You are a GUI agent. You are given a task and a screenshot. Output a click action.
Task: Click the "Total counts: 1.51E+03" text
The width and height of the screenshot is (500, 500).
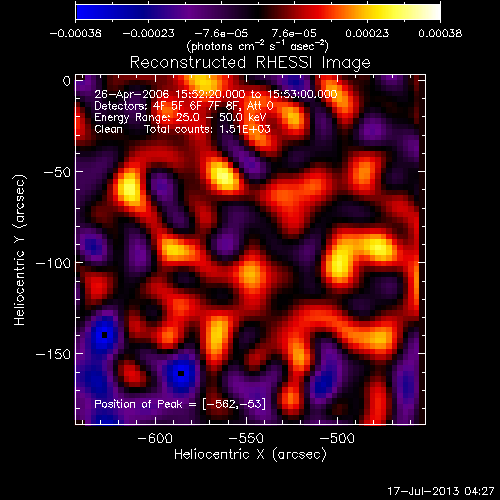click(x=207, y=129)
